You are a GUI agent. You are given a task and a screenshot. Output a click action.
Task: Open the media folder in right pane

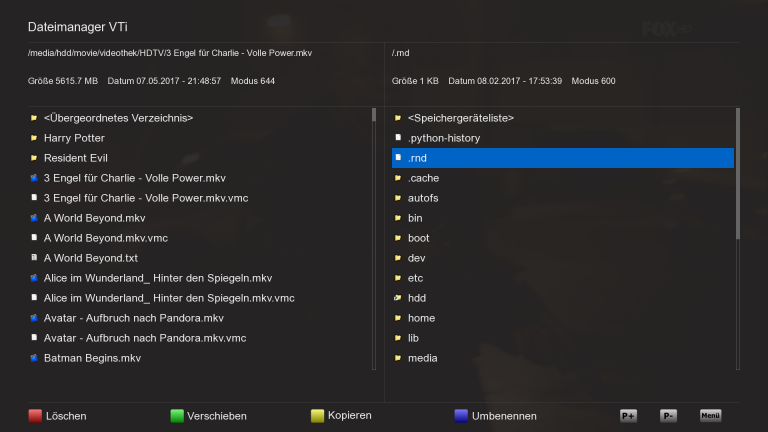(423, 358)
